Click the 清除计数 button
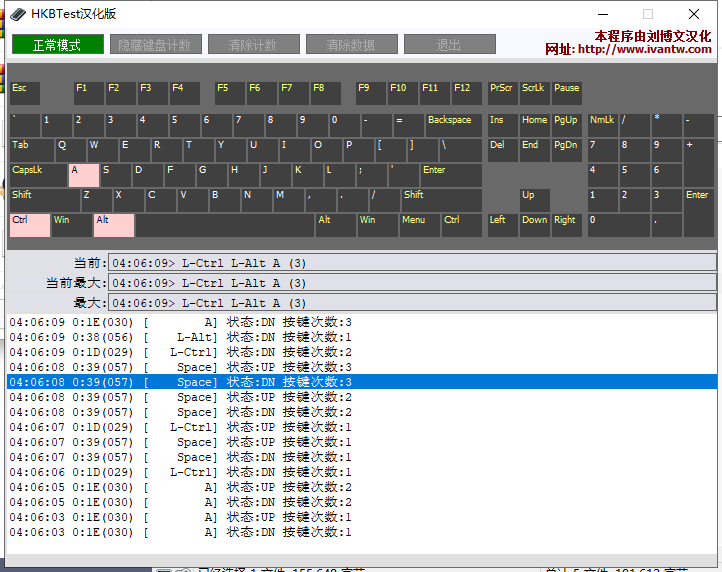 pos(254,44)
